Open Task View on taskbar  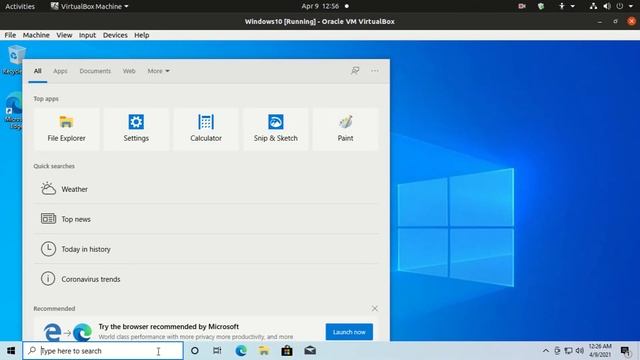coord(217,351)
